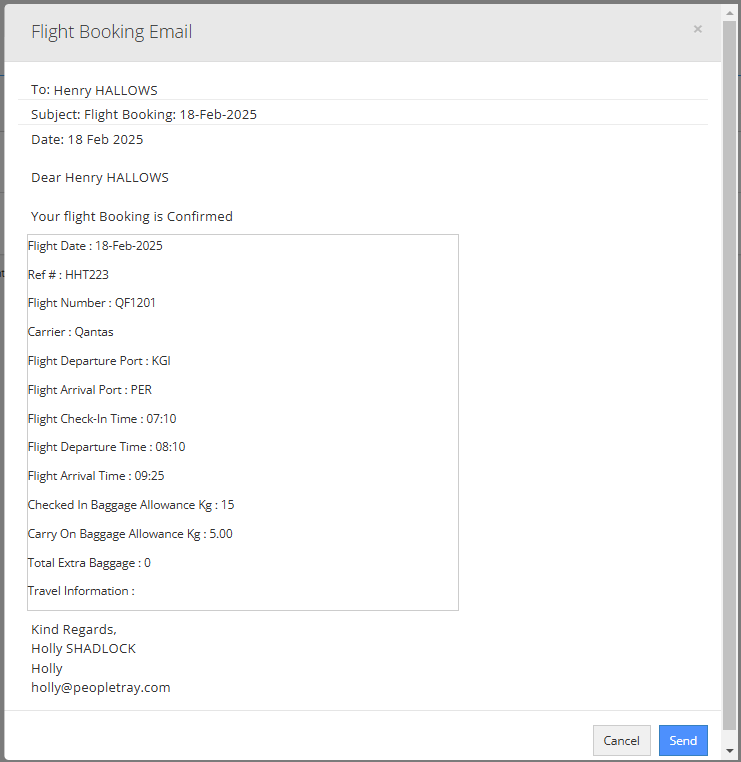Click the Carrier Qantas line

[70, 332]
